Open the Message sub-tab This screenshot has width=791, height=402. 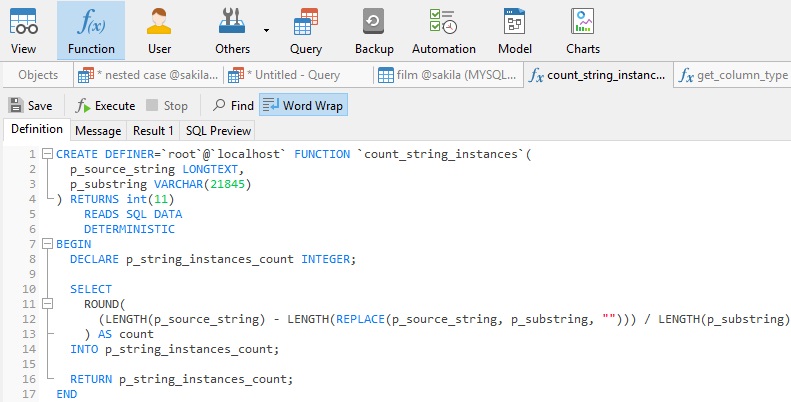pos(98,131)
